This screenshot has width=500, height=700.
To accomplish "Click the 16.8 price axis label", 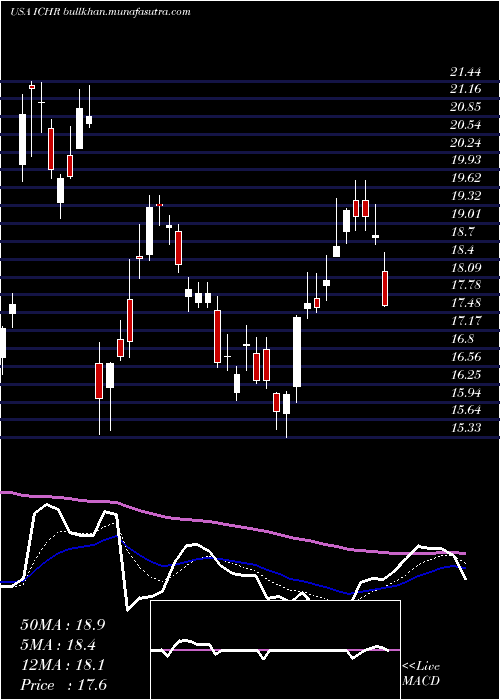I will coord(463,338).
